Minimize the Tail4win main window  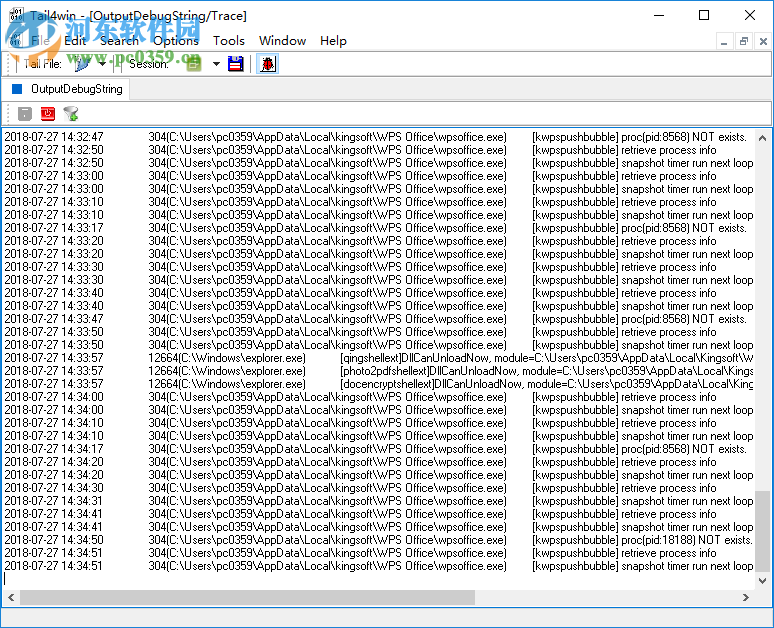(659, 15)
